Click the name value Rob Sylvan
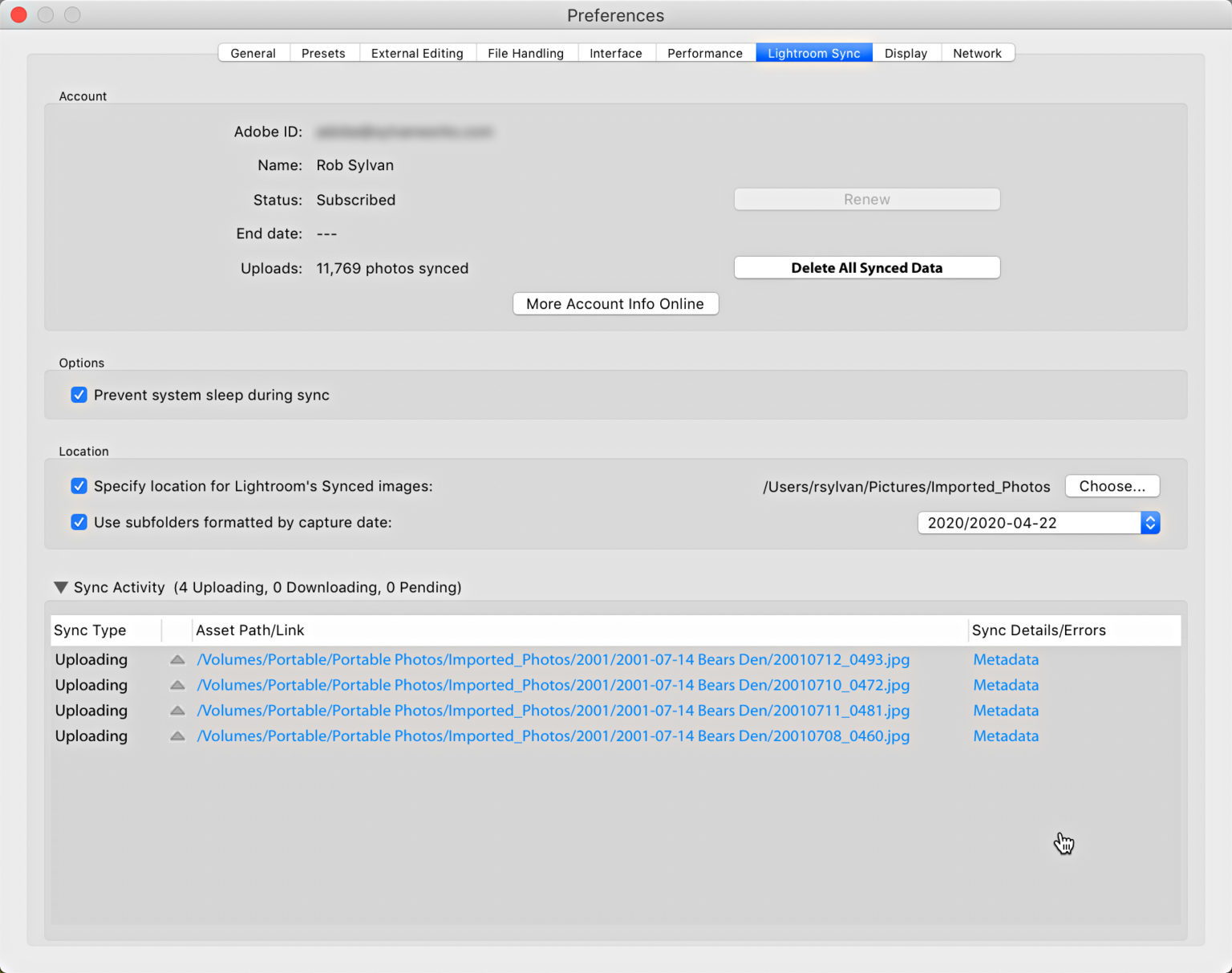The width and height of the screenshot is (1232, 973). [x=355, y=165]
